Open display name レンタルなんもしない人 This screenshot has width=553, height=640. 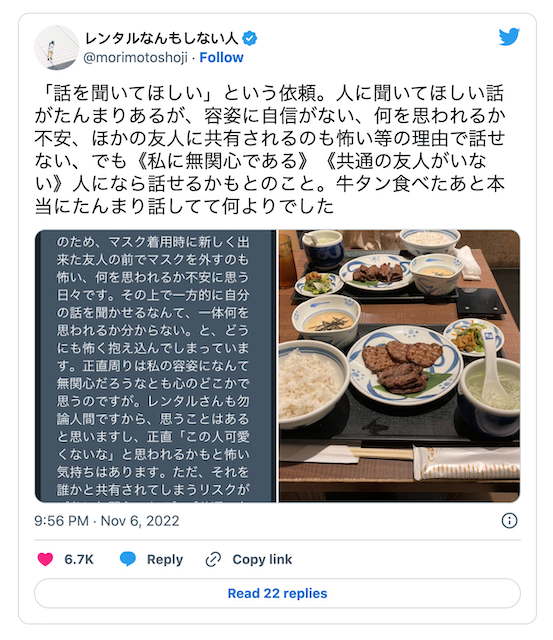coord(161,38)
